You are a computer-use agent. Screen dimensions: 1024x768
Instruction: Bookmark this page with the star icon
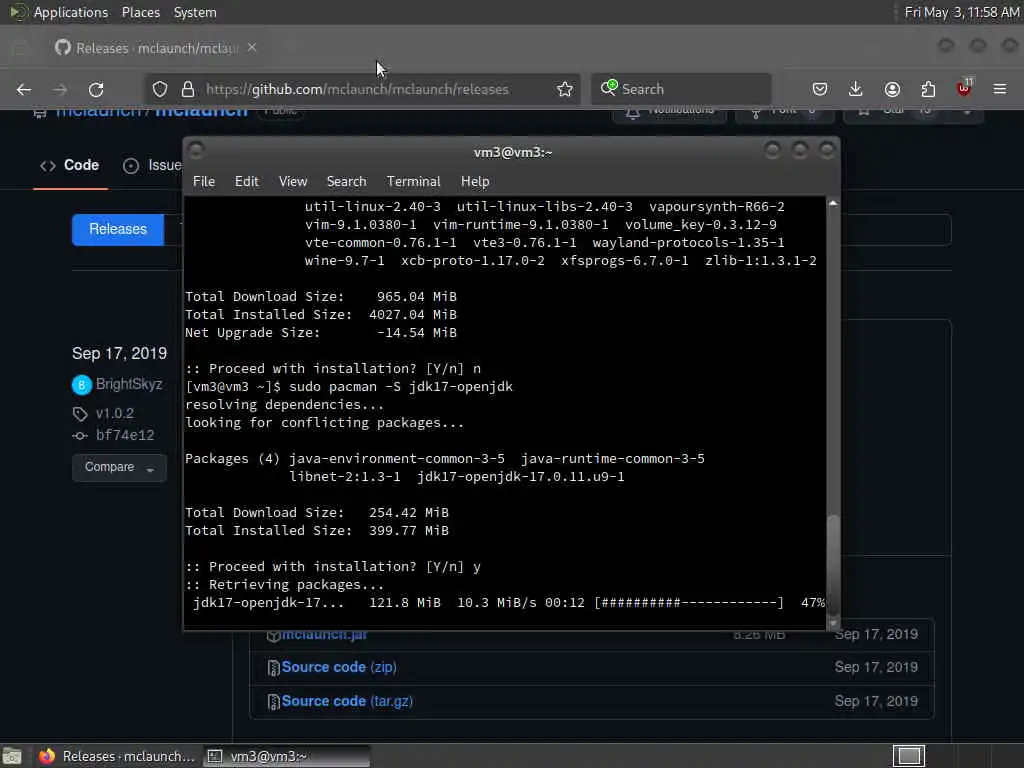click(565, 89)
